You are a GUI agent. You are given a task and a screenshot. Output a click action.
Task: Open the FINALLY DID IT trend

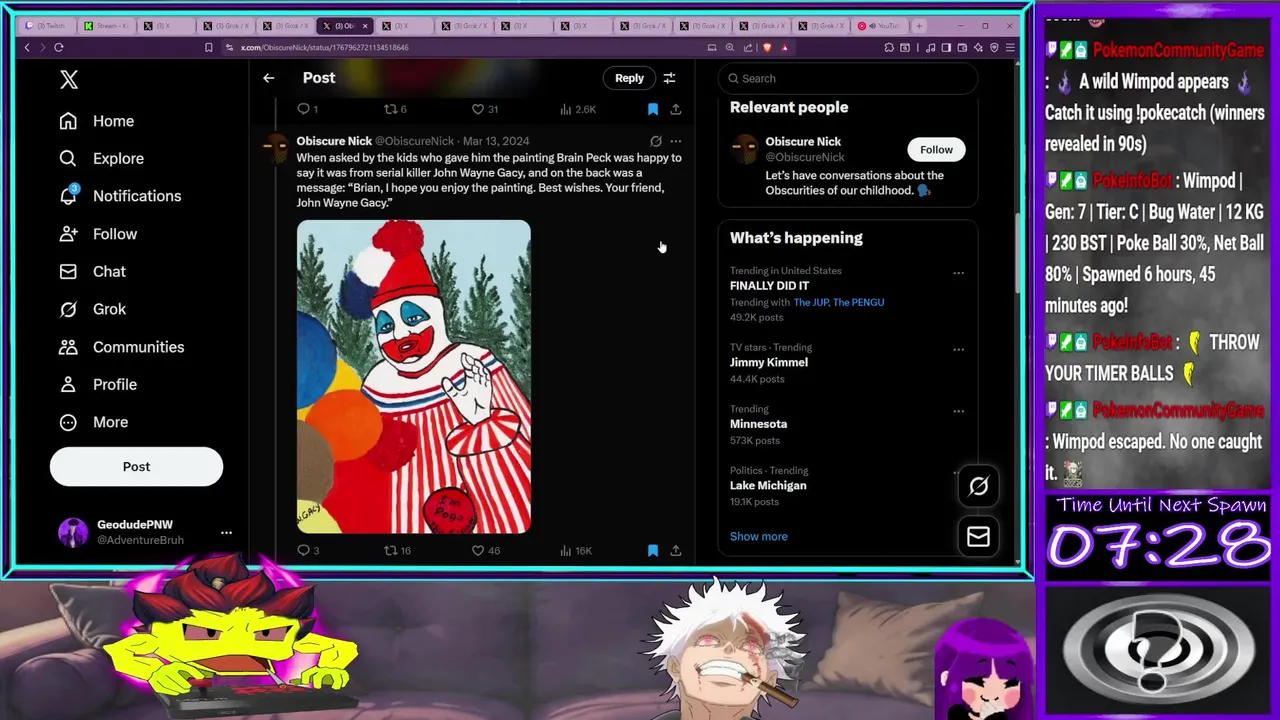769,285
